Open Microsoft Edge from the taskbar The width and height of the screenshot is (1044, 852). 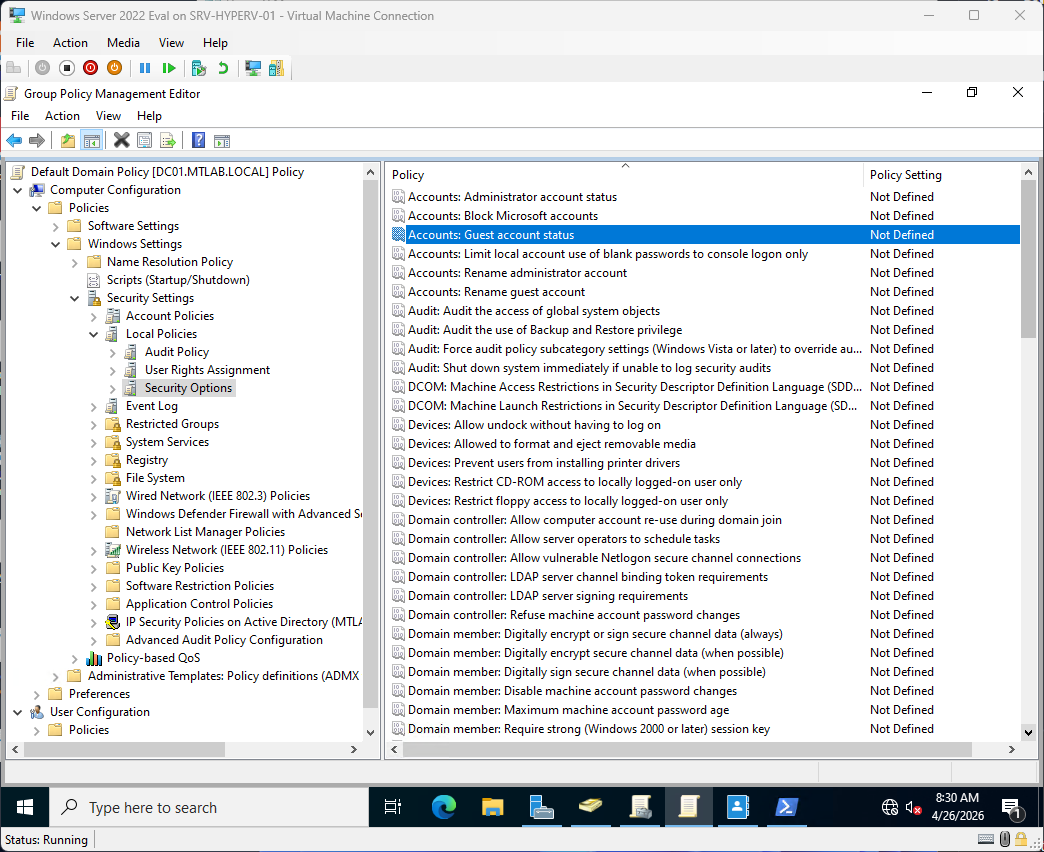point(443,807)
